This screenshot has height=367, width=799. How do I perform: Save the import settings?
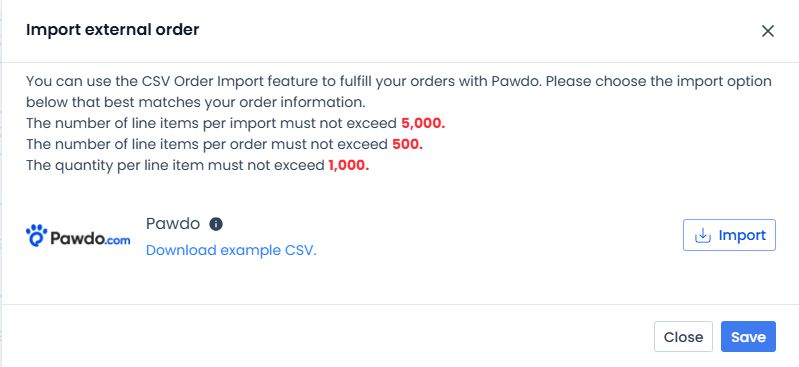click(x=748, y=336)
